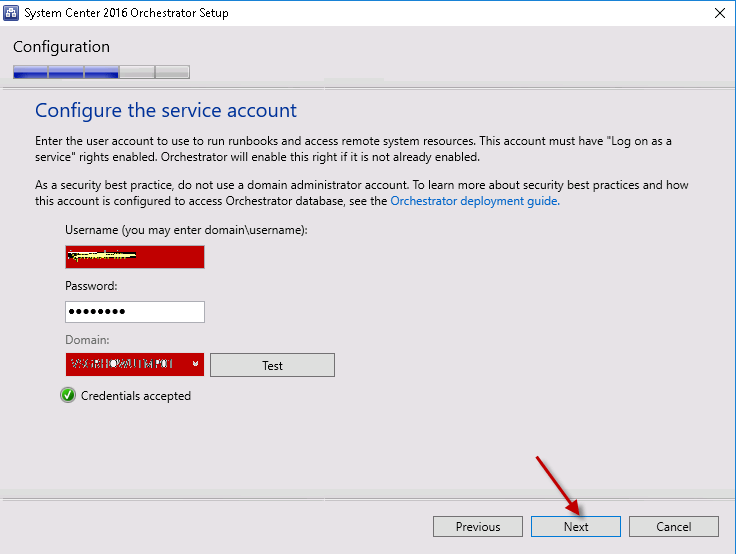
Task: Click the Password label above the field
Action: (x=92, y=286)
